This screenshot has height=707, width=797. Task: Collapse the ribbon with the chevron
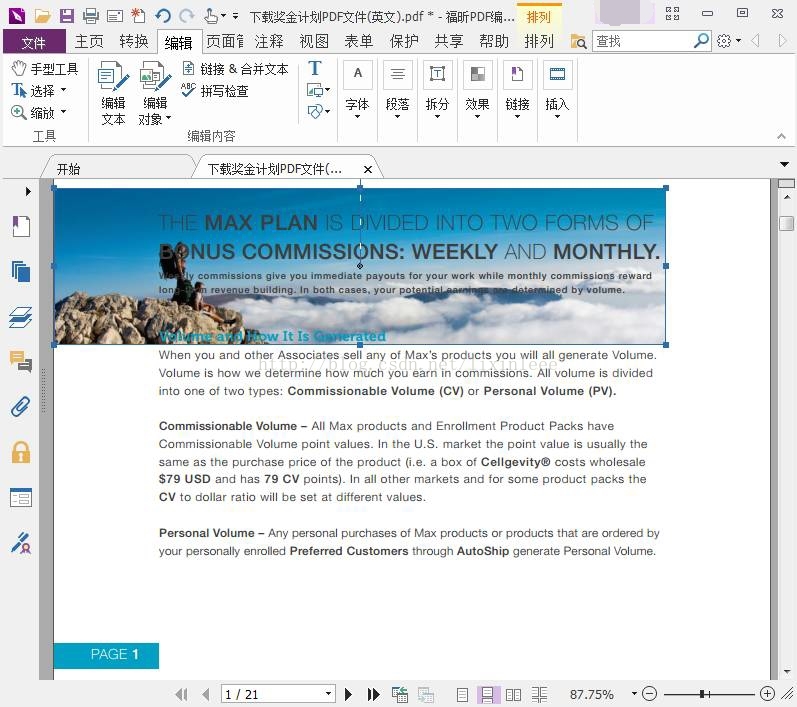coord(781,136)
